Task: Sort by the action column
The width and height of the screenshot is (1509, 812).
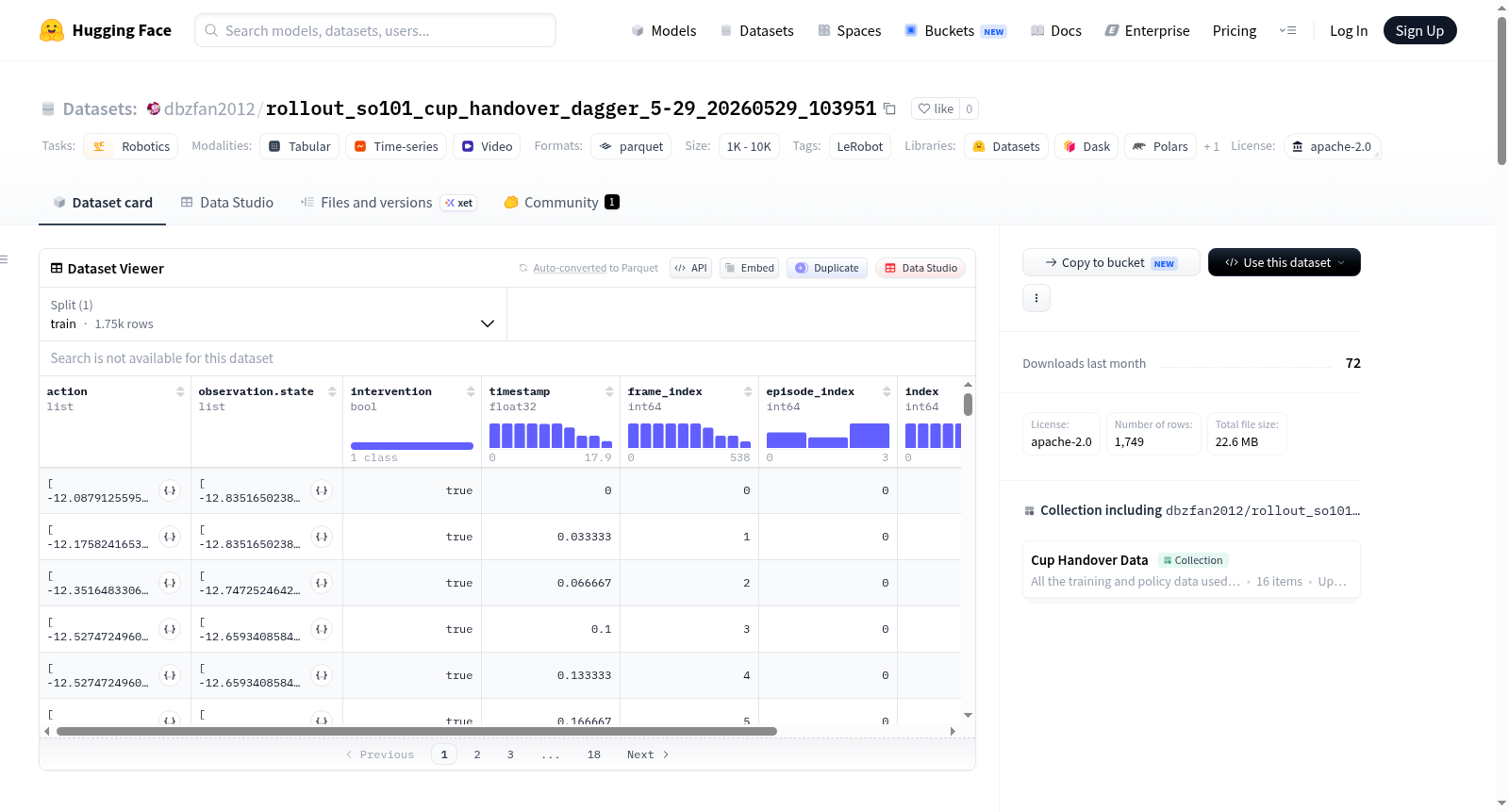Action: pos(180,391)
